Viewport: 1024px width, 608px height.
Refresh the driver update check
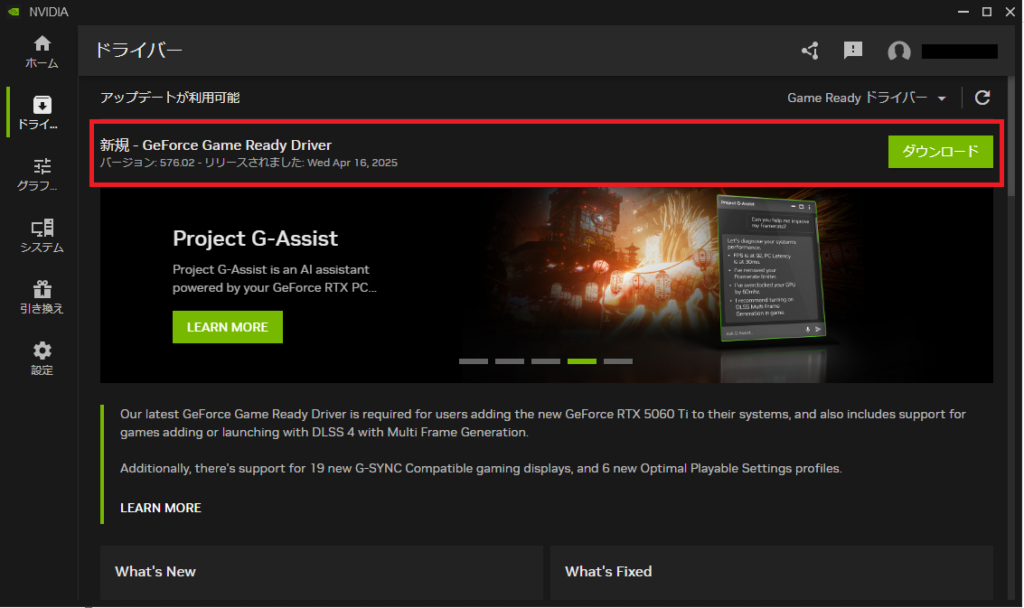(982, 98)
